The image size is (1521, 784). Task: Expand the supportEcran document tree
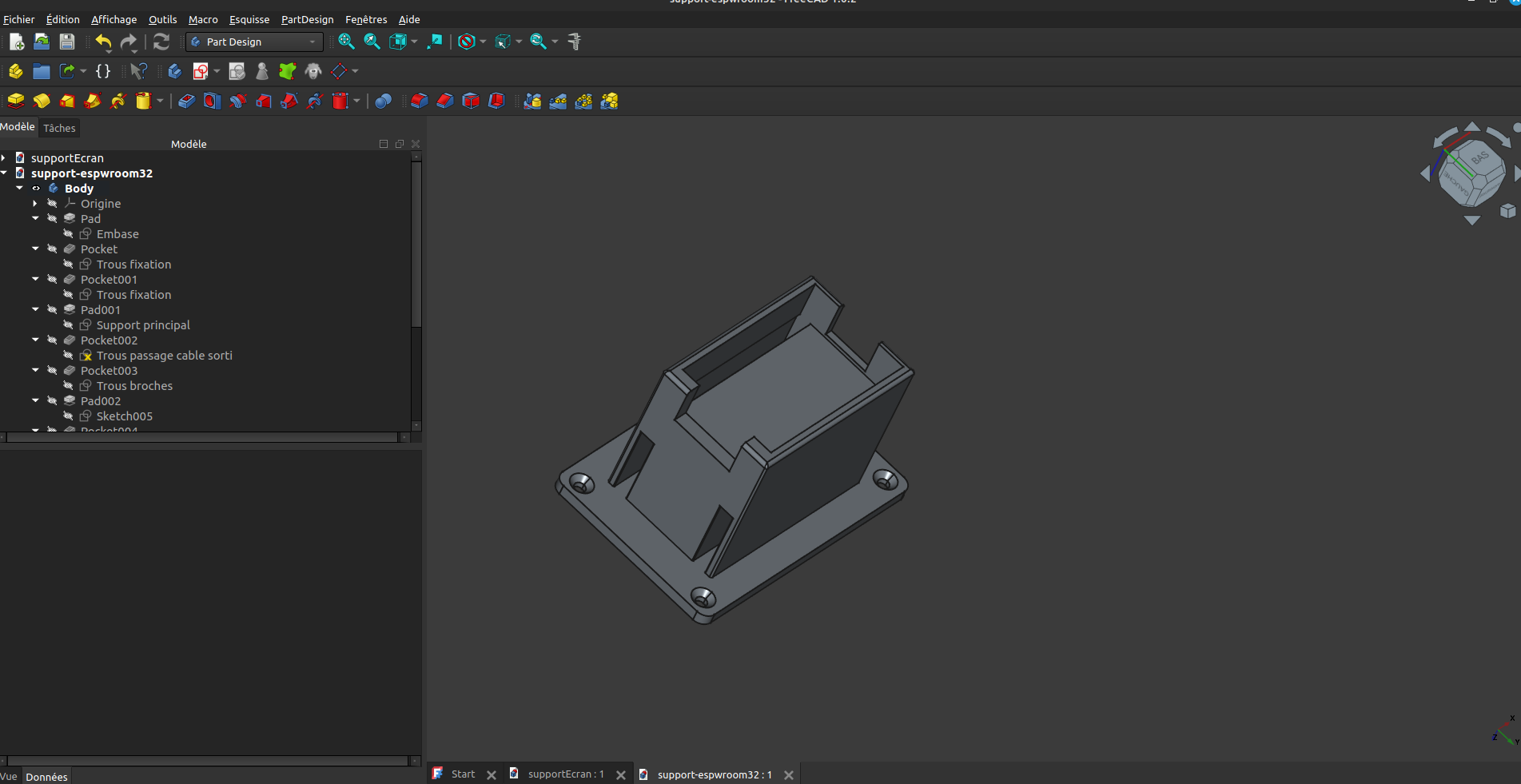pos(5,158)
